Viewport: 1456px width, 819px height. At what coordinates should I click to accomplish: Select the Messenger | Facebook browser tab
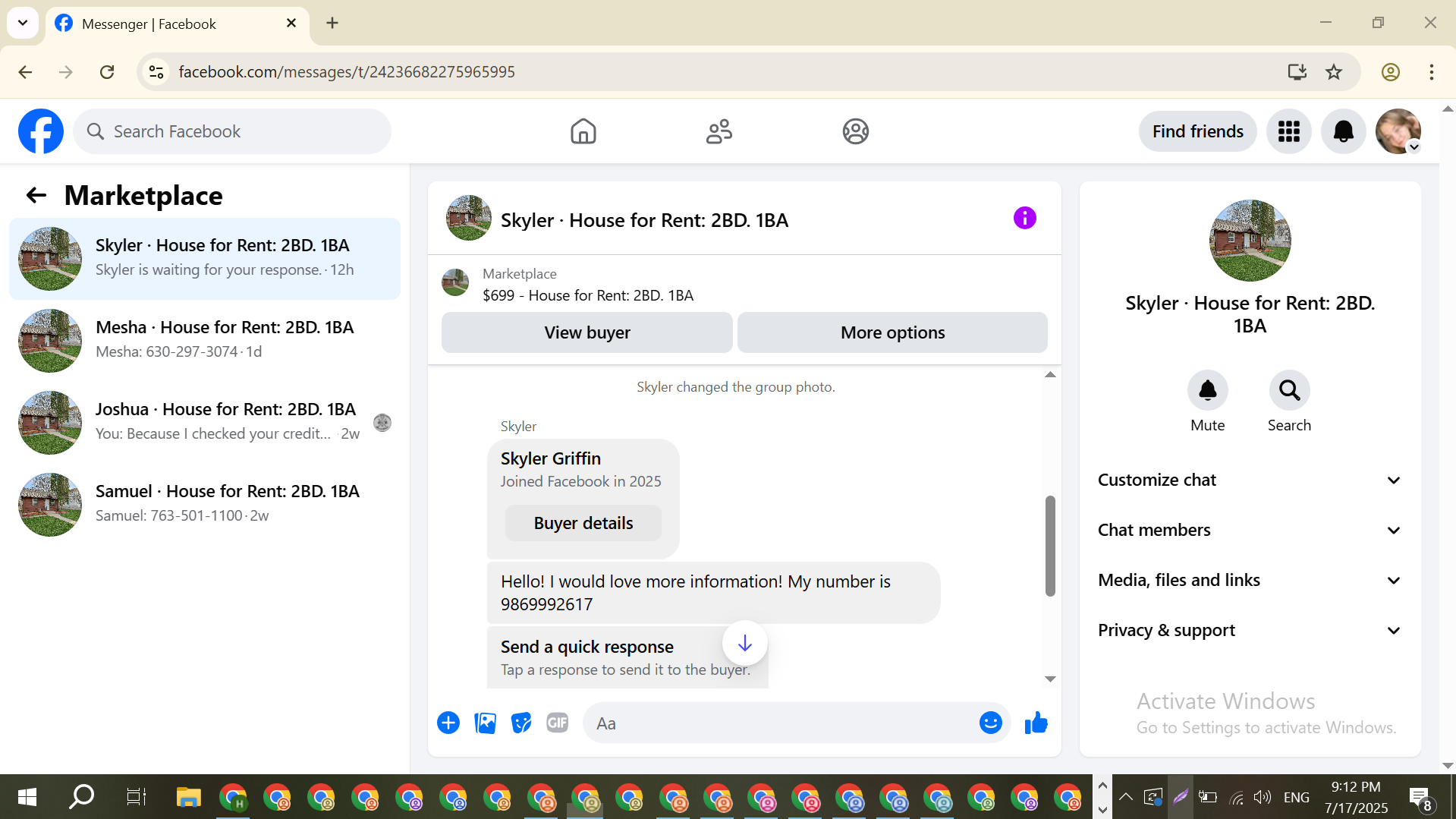pyautogui.click(x=177, y=24)
